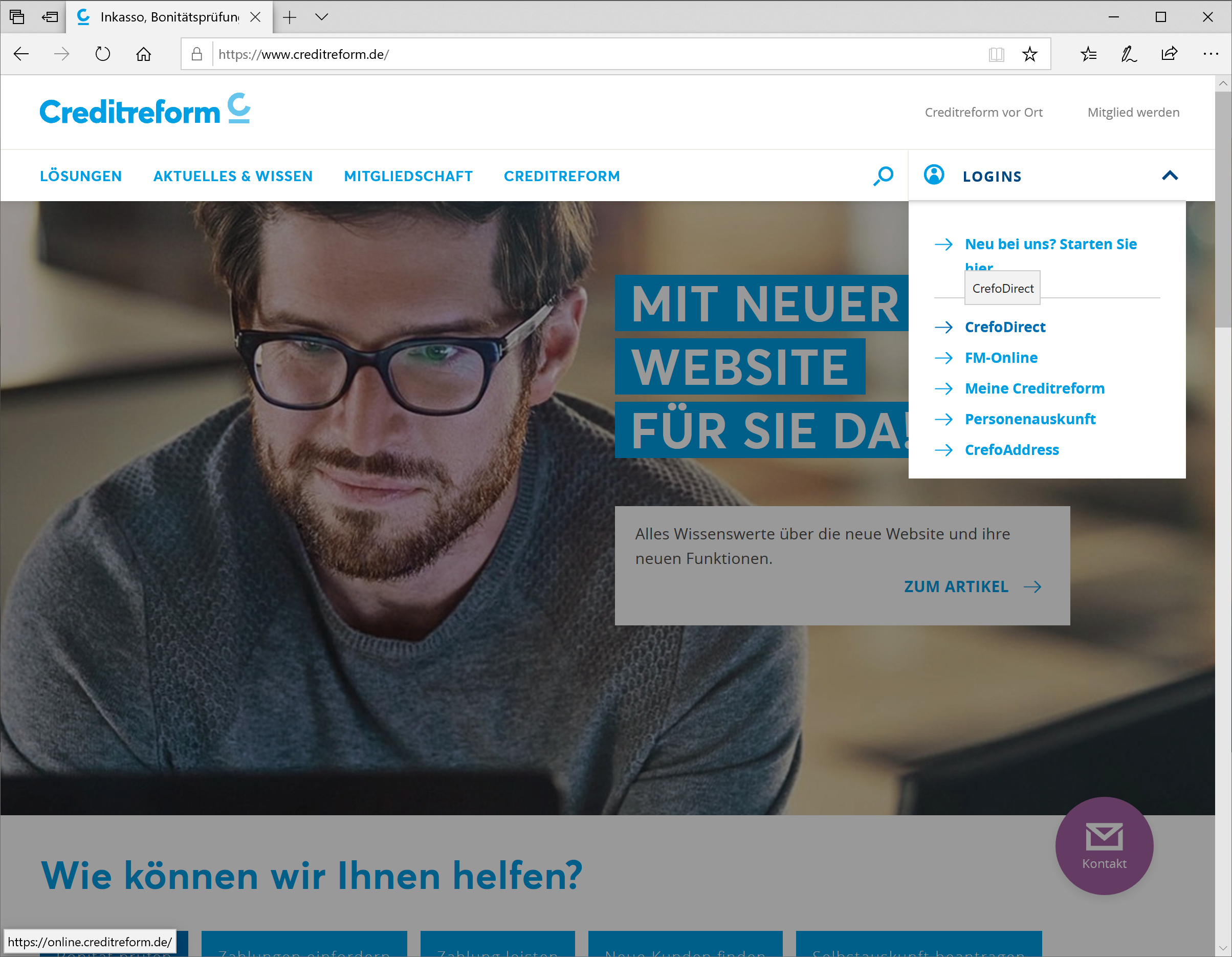
Task: Open the LÖSUNGEN menu
Action: (x=81, y=176)
